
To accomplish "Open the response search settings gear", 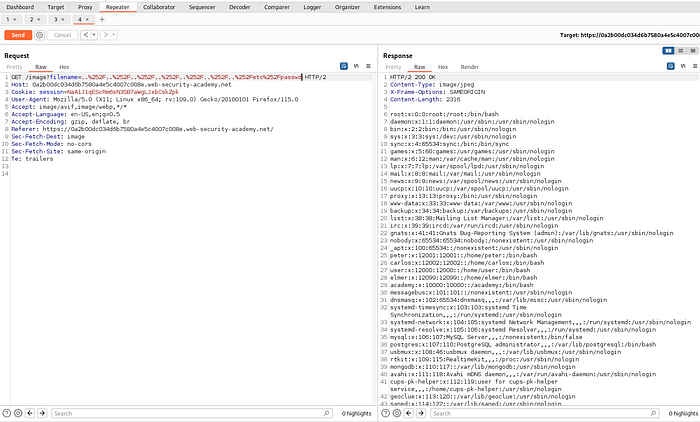I will coord(398,412).
